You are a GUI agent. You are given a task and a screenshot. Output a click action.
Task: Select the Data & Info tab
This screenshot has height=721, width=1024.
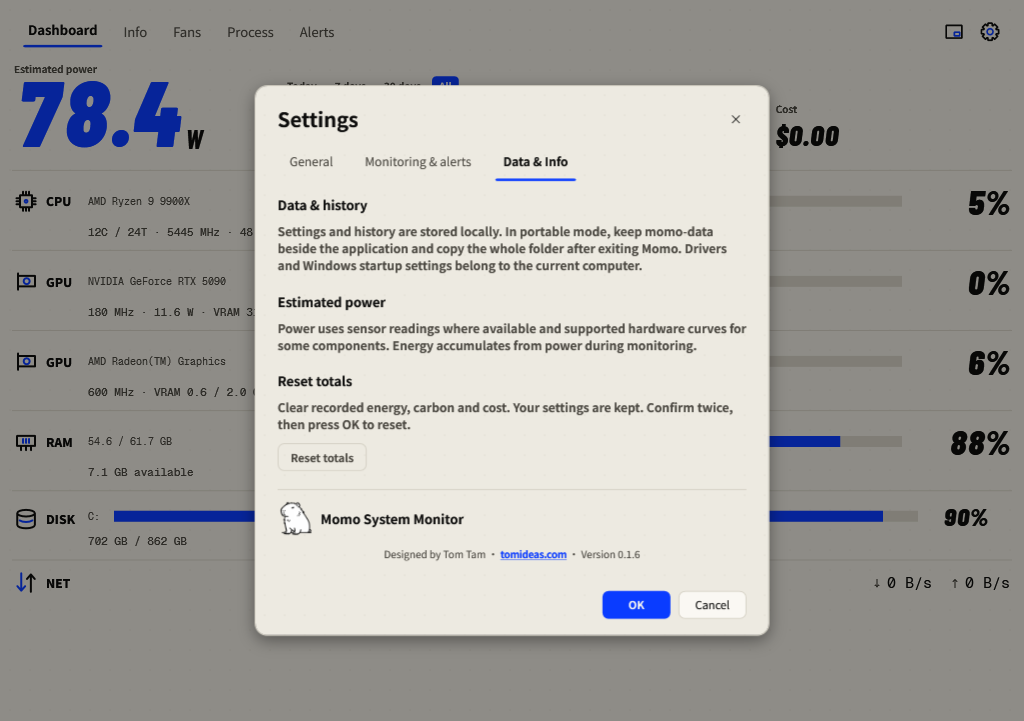535,162
